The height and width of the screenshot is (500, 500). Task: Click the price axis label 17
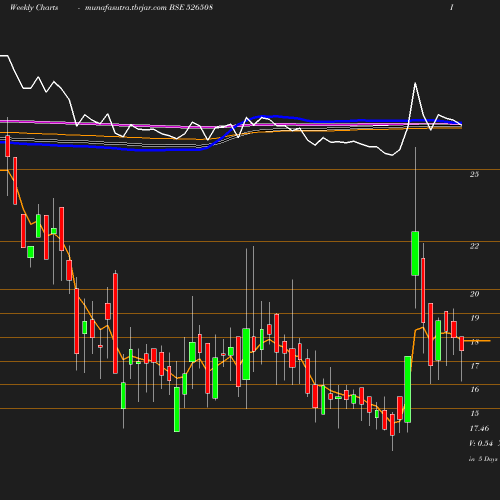click(x=474, y=366)
